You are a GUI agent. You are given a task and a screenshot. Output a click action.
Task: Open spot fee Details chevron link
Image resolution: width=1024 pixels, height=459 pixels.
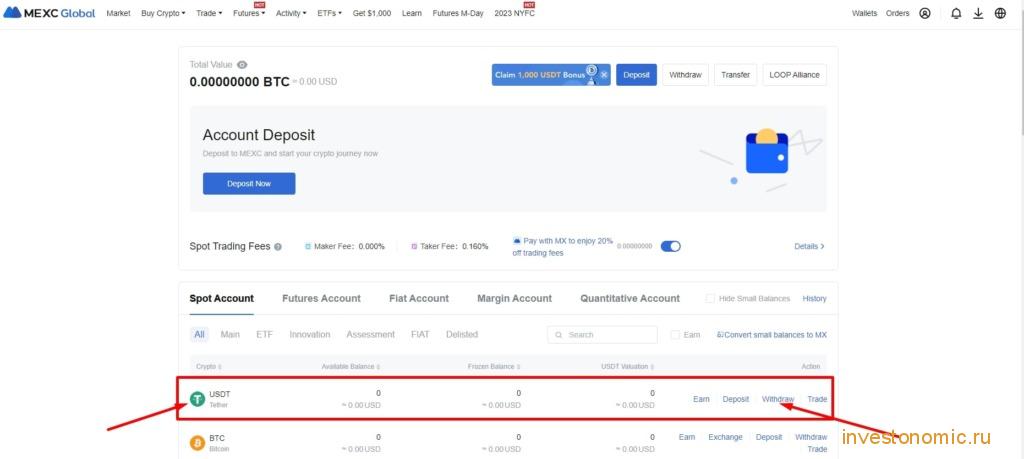809,247
